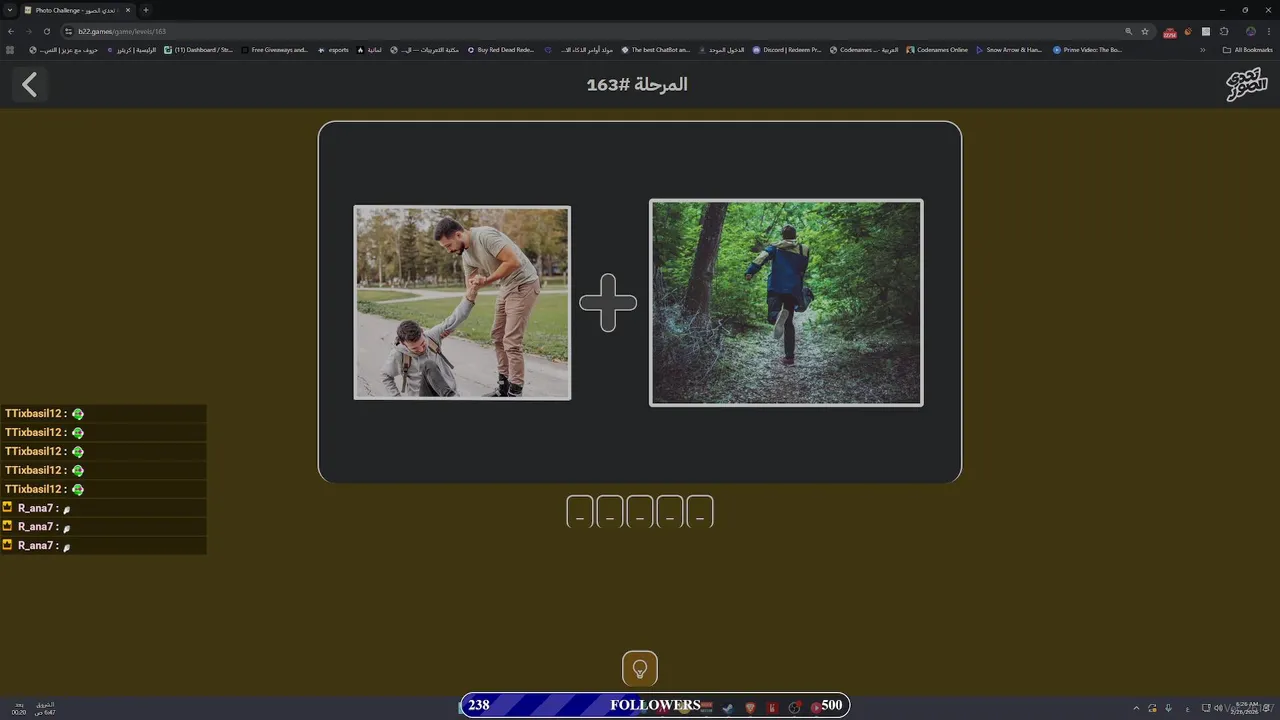This screenshot has width=1280, height=720.
Task: Reveal a hint with the lightbulb button
Action: point(640,668)
